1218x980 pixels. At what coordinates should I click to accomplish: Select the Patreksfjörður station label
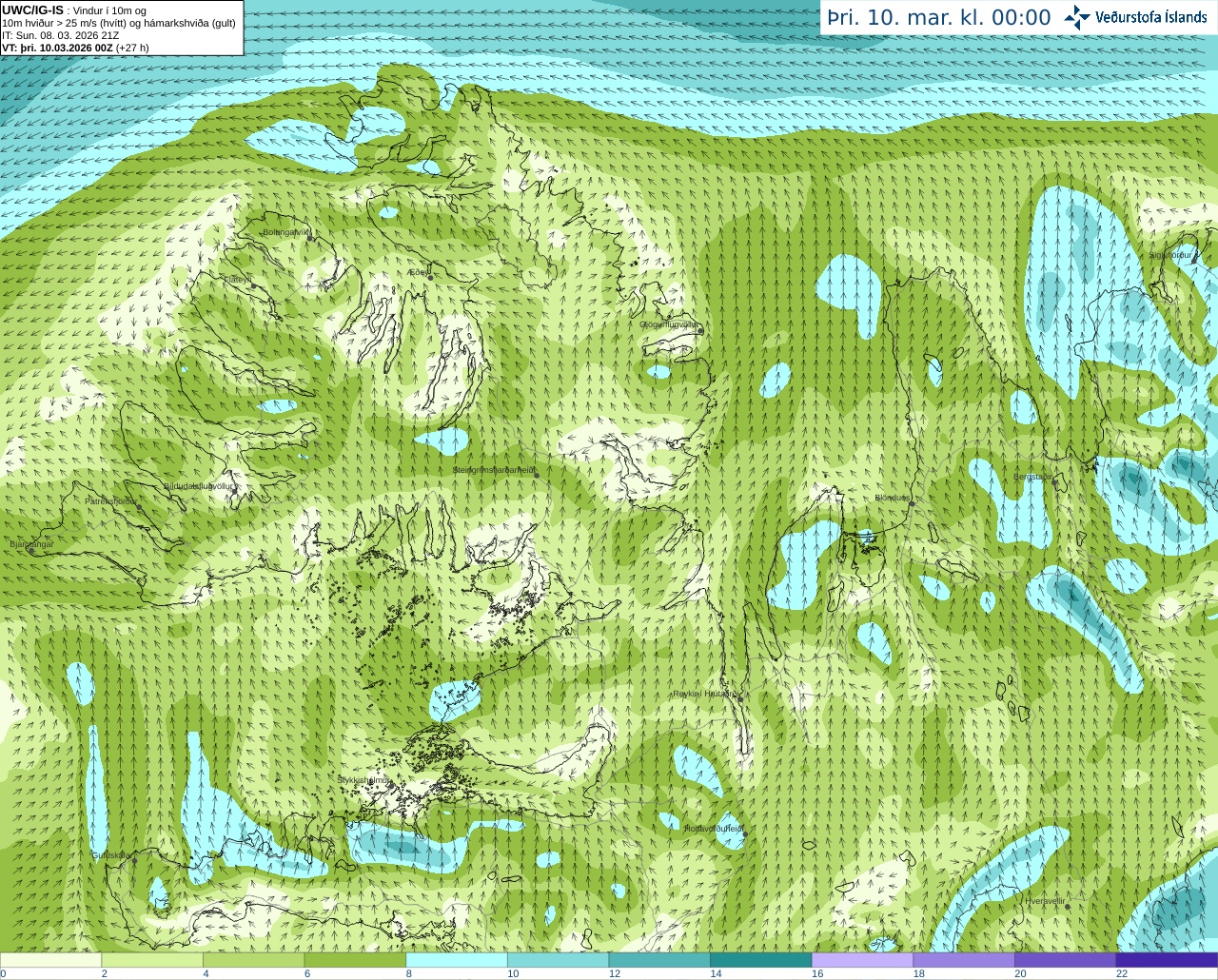coord(111,500)
